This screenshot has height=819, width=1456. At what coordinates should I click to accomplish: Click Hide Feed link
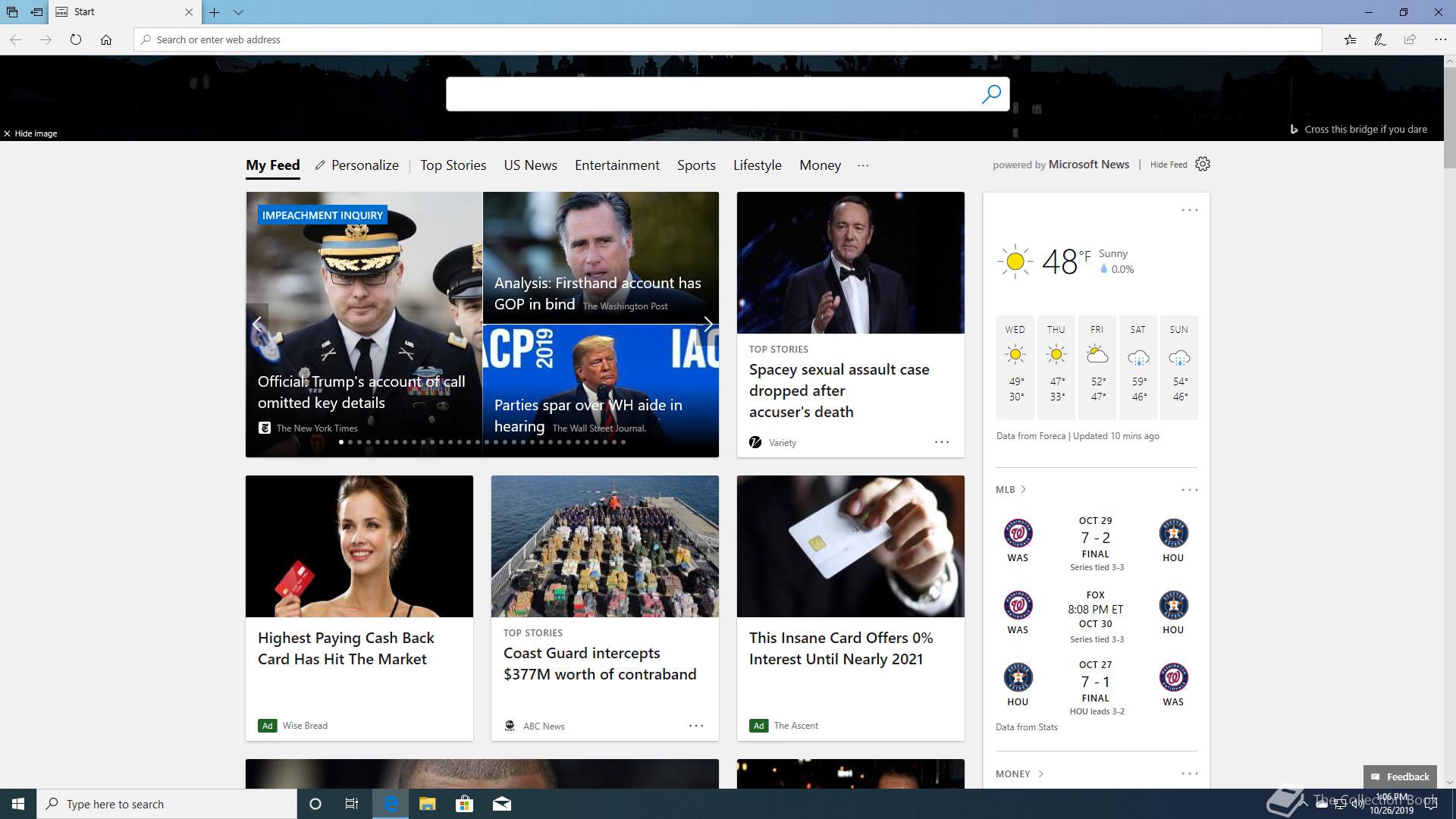(1169, 165)
